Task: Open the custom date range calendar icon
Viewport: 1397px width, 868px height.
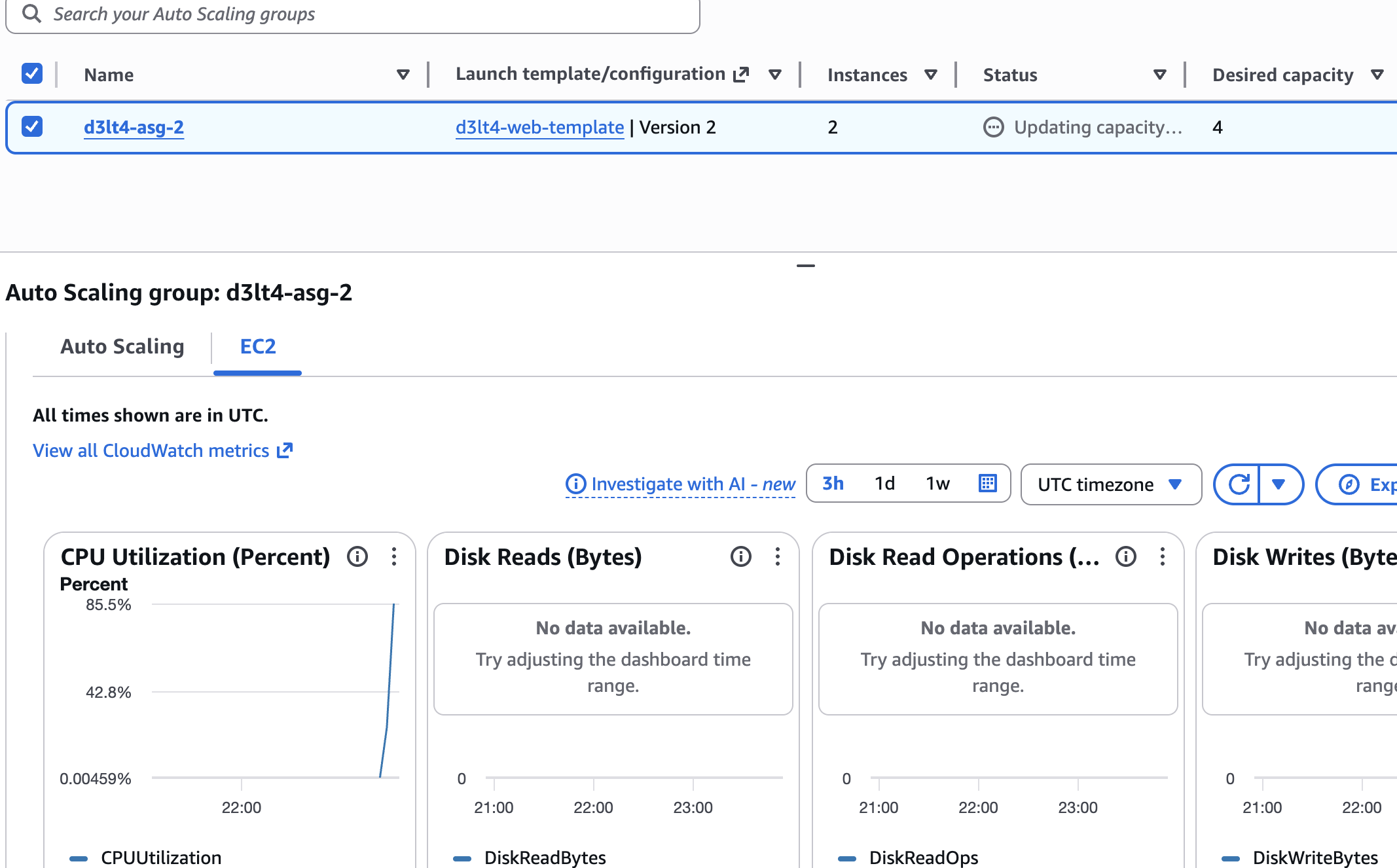Action: tap(987, 484)
